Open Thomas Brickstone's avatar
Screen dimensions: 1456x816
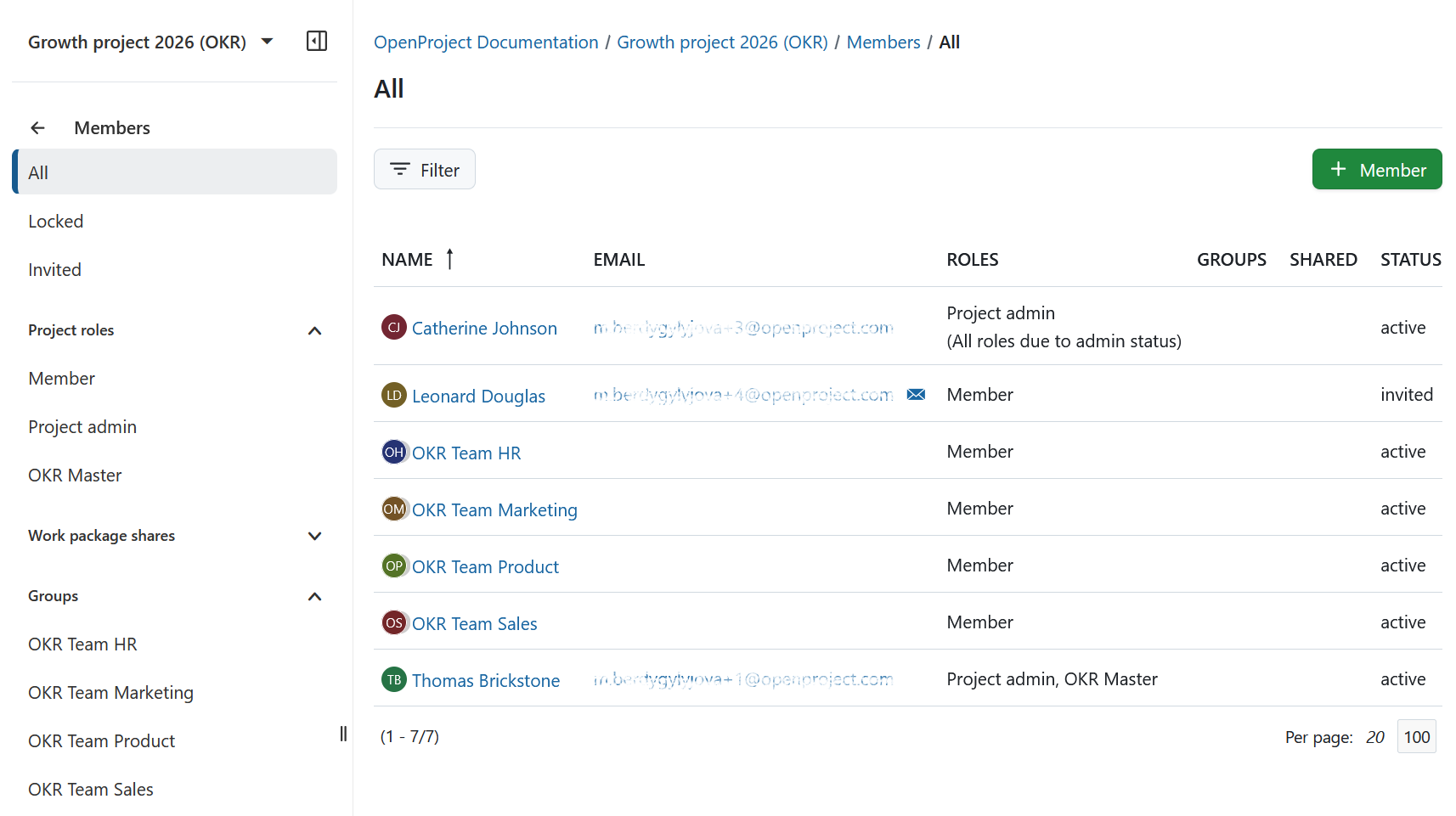(393, 679)
